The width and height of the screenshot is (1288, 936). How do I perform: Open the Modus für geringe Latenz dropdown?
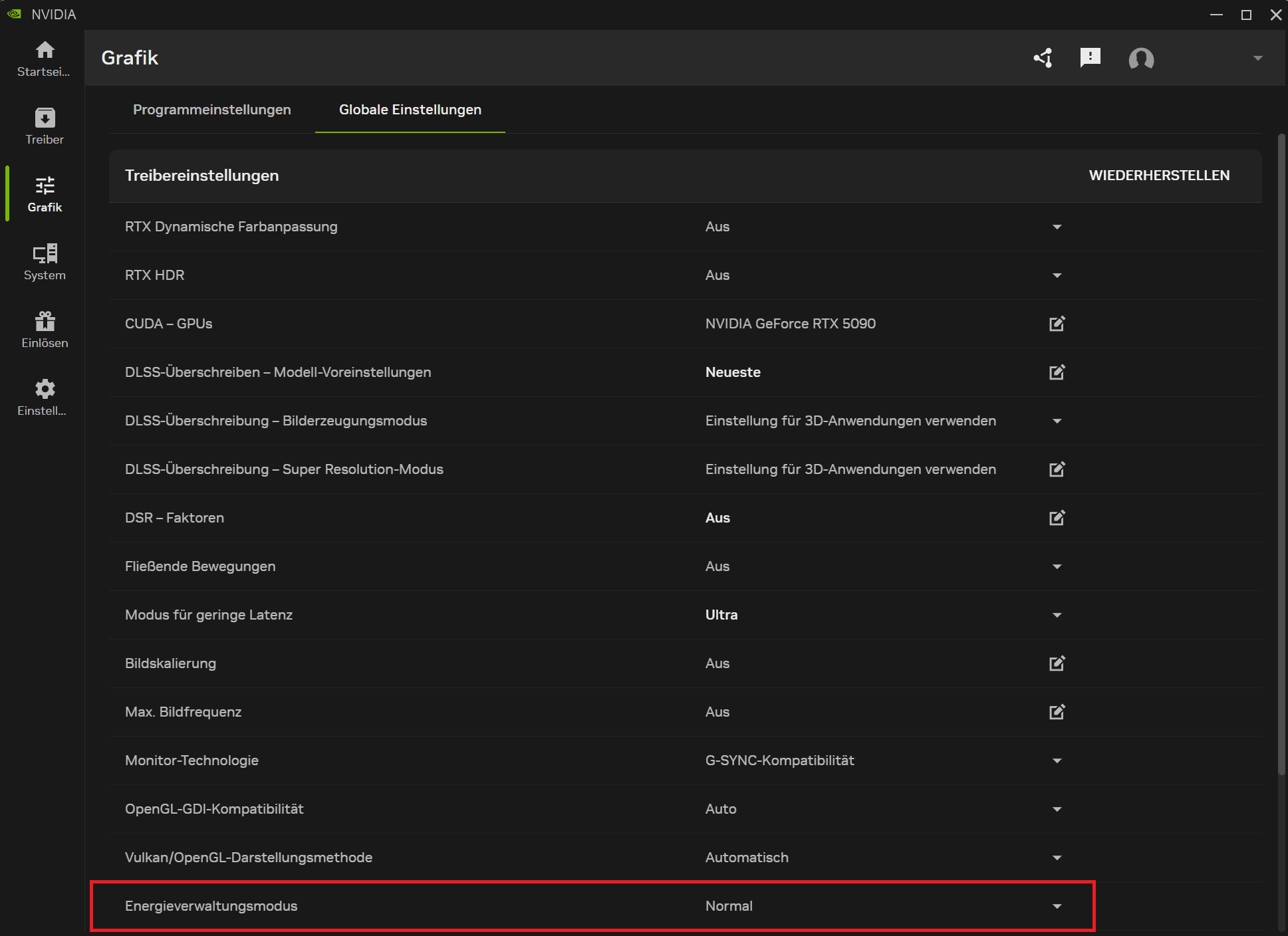1057,614
